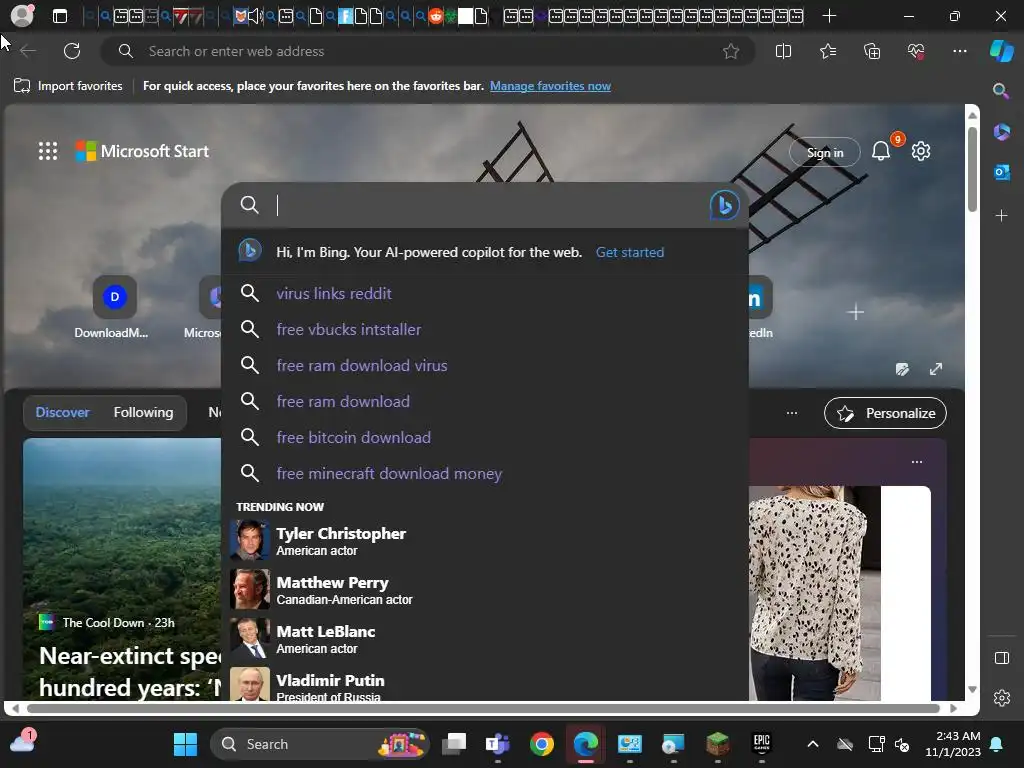Open the sidebar settings gear at the bottom

1001,698
